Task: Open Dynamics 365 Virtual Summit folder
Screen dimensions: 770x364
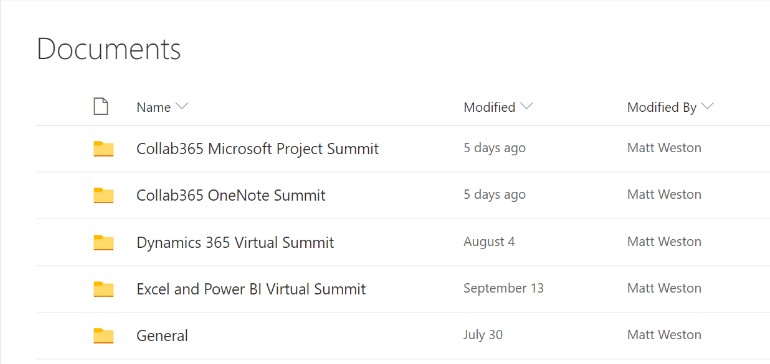Action: pyautogui.click(x=235, y=242)
